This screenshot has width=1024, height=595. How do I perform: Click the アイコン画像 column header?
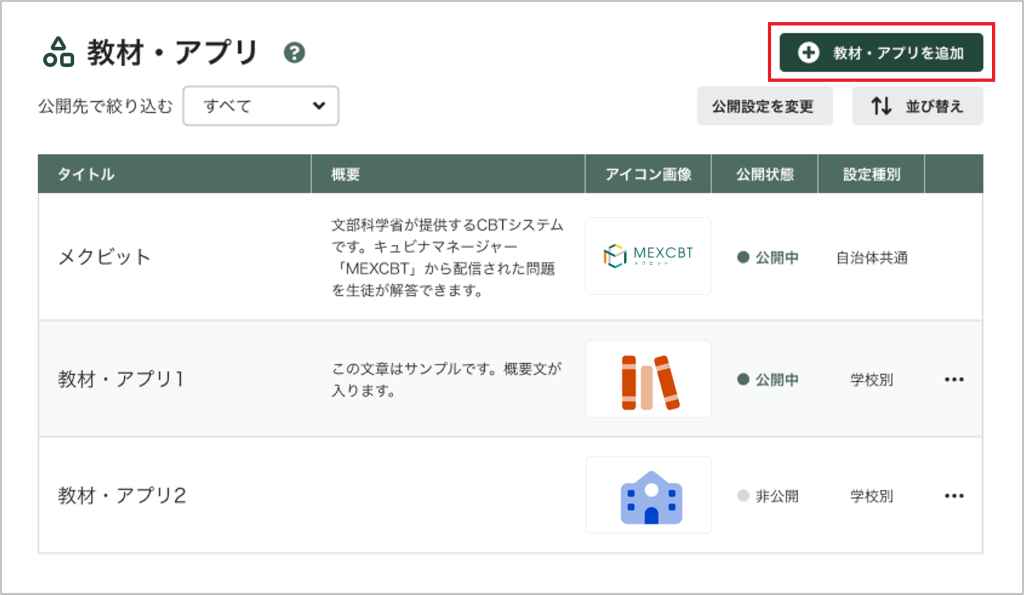(648, 174)
